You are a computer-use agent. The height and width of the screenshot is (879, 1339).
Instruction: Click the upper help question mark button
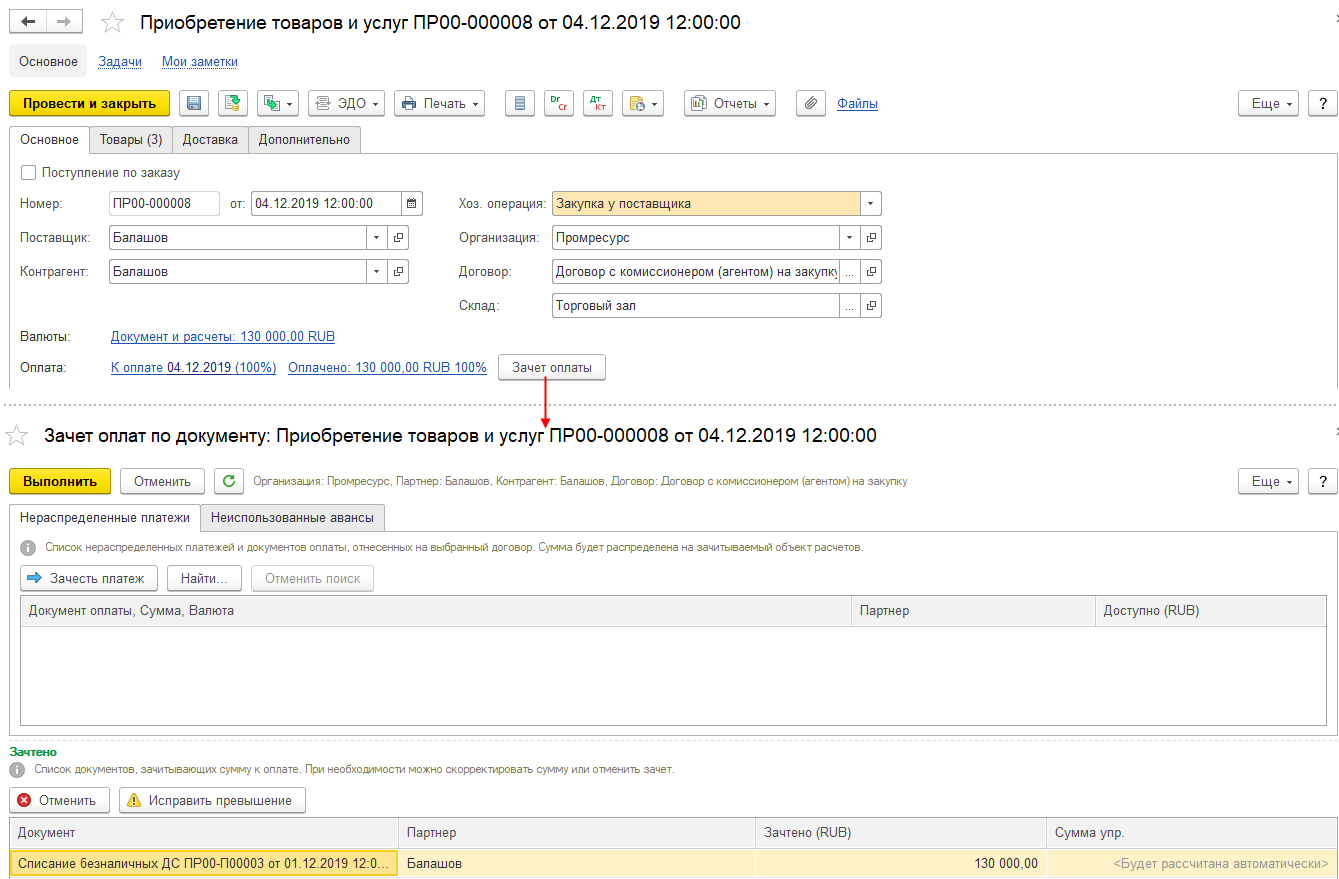click(1323, 103)
